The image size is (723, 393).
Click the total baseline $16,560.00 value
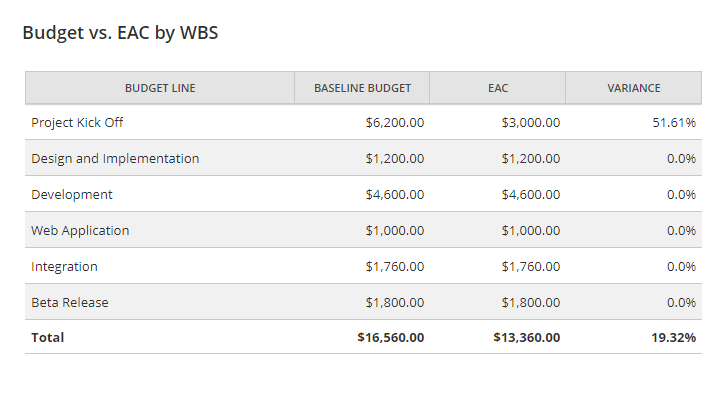coord(391,338)
